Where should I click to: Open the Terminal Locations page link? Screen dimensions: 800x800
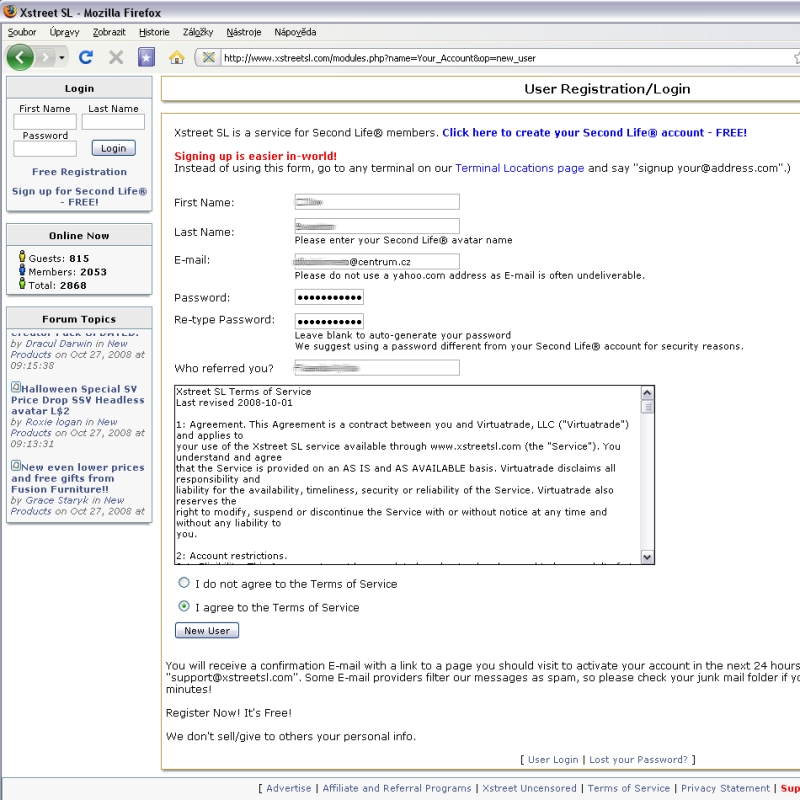pyautogui.click(x=519, y=168)
